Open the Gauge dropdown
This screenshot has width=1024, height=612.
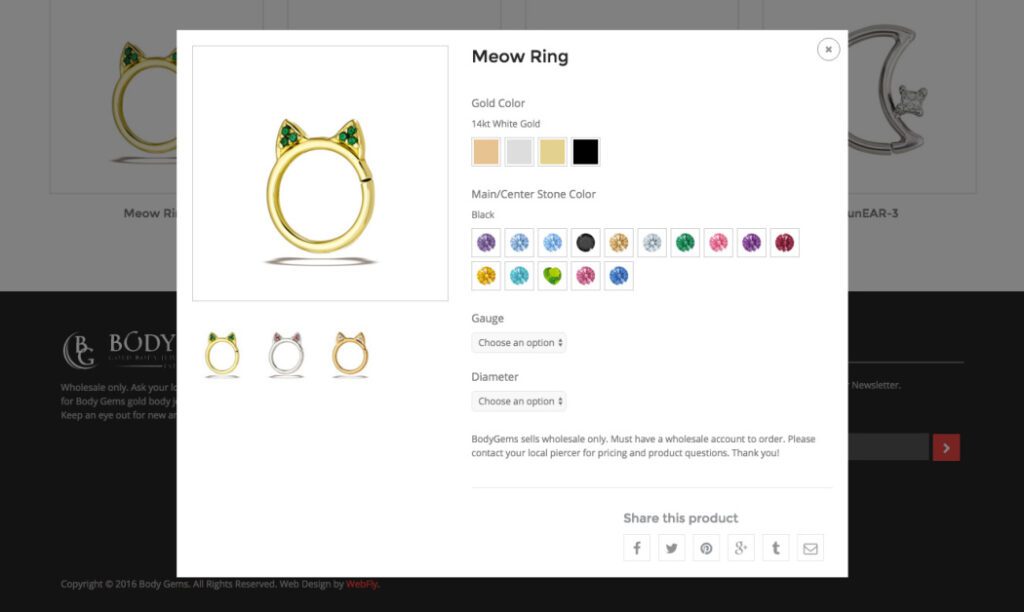pyautogui.click(x=519, y=342)
